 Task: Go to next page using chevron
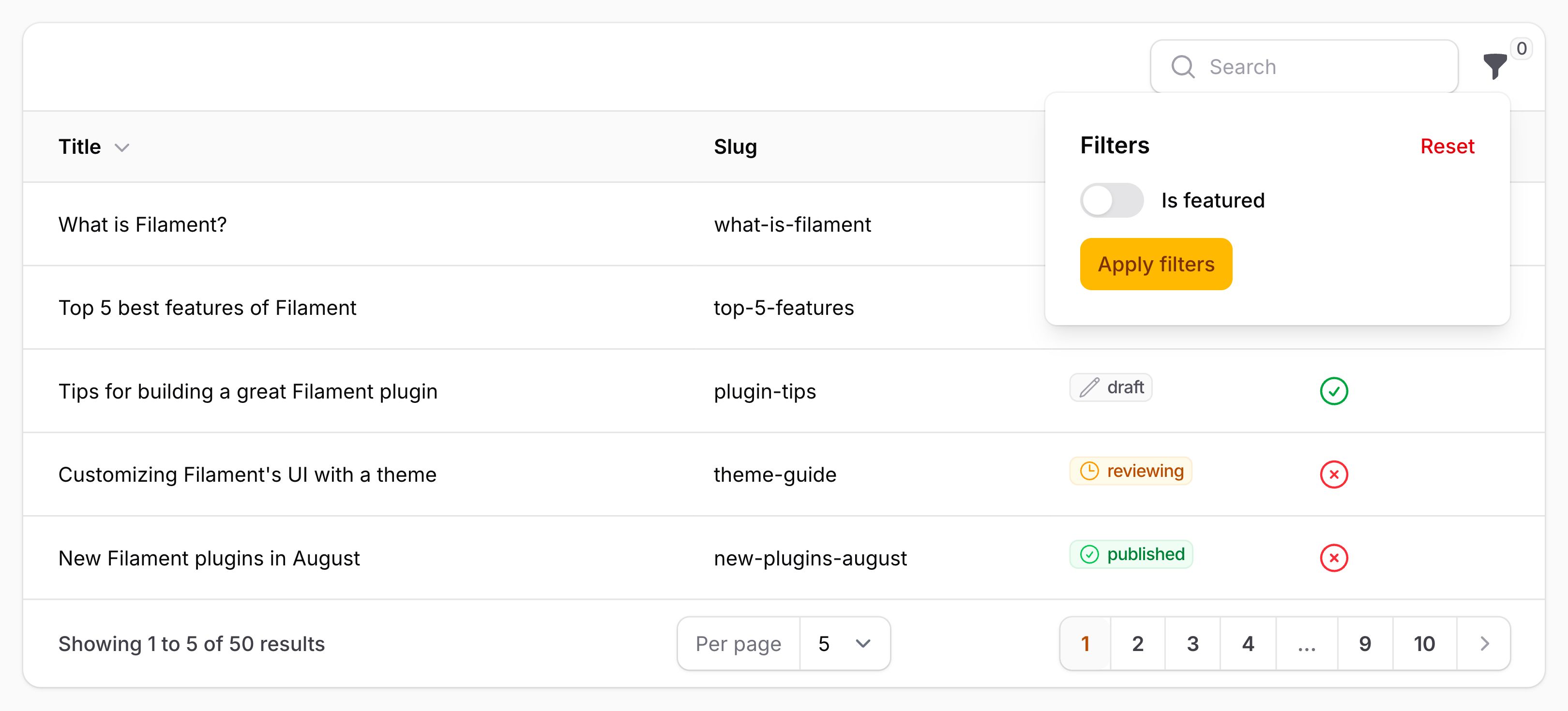pos(1484,643)
